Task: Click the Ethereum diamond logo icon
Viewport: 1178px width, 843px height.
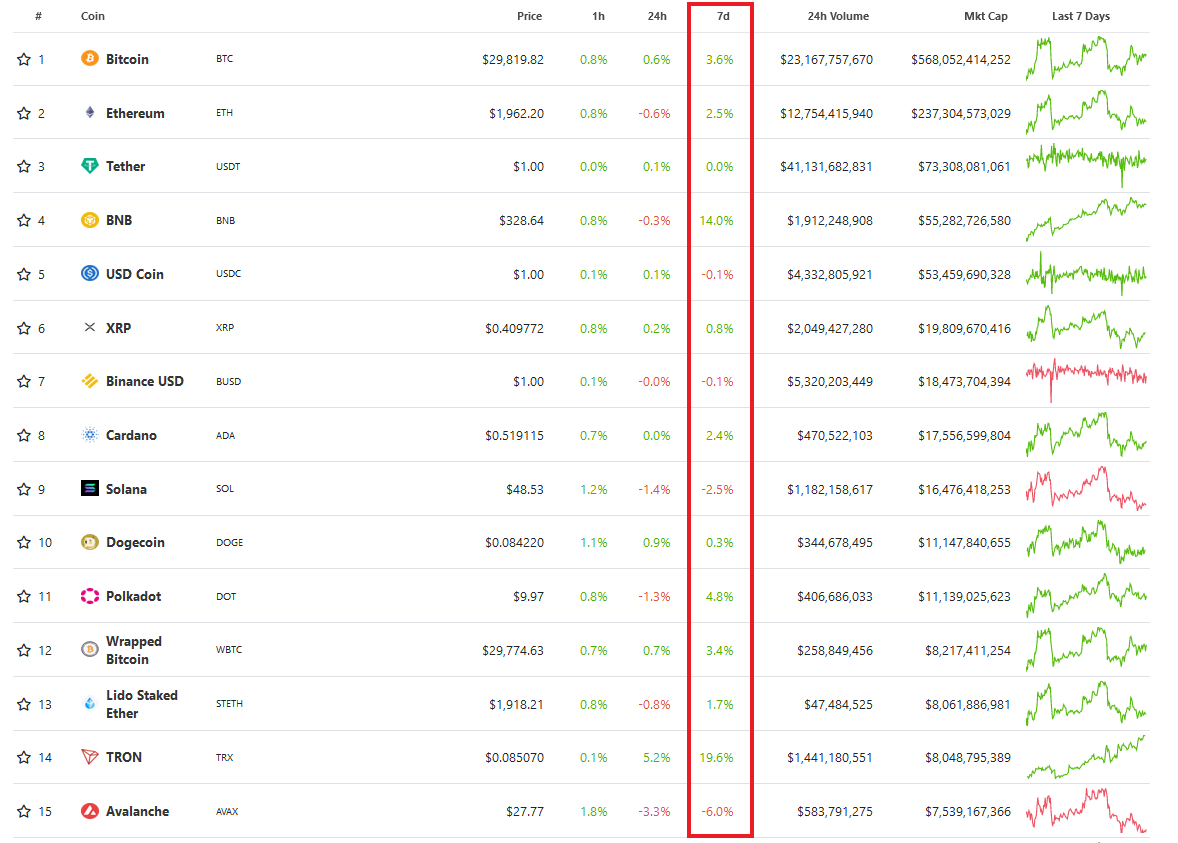Action: [89, 113]
